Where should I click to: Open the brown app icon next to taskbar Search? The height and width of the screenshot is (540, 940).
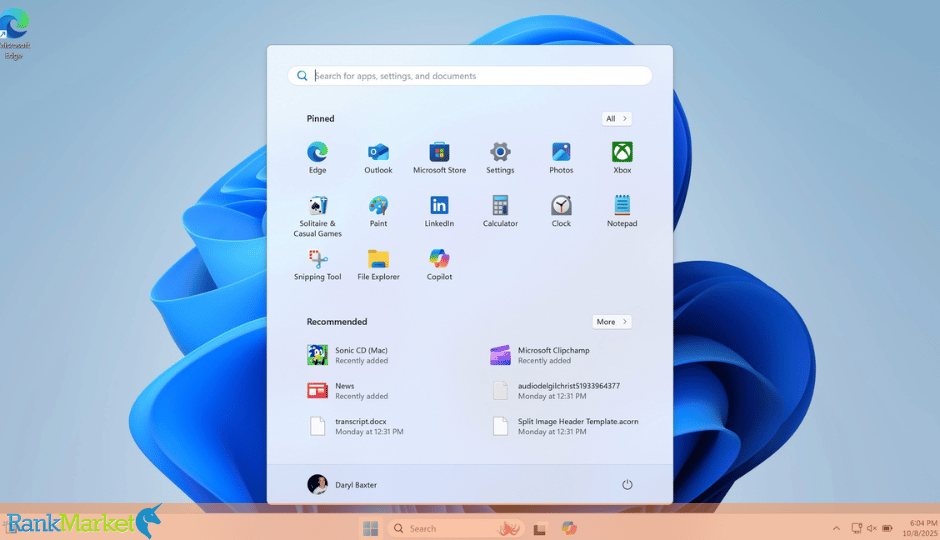(x=540, y=529)
